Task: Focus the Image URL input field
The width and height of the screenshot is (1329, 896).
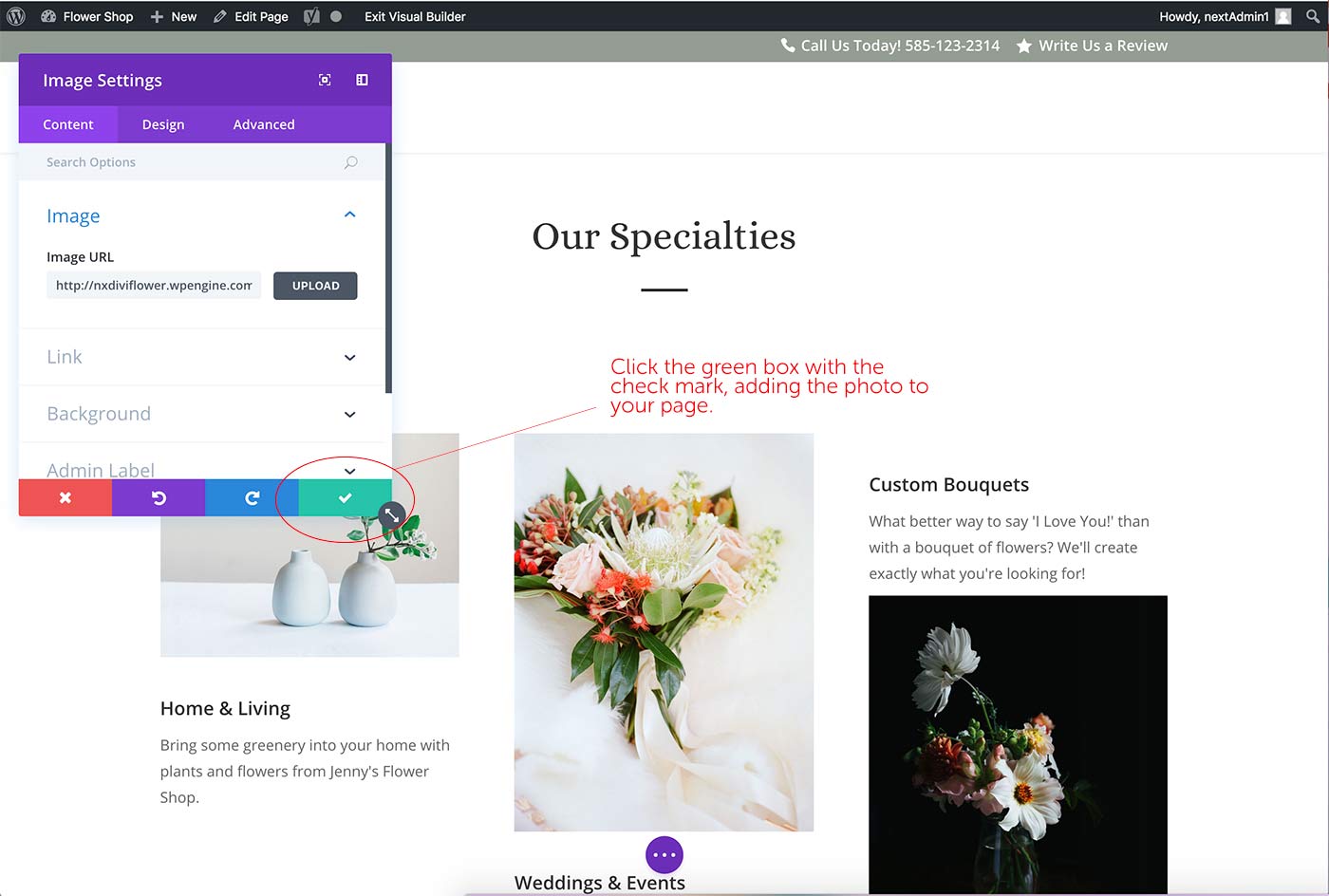Action: (154, 286)
